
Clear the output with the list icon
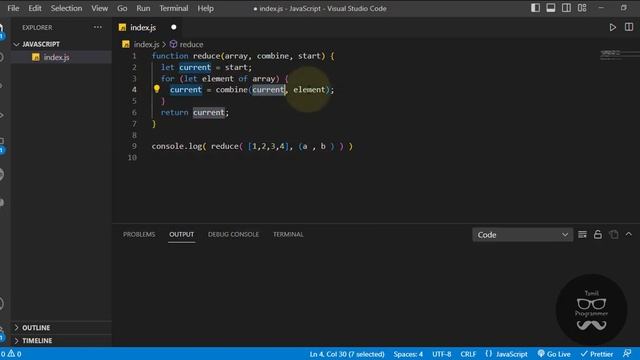coord(582,235)
